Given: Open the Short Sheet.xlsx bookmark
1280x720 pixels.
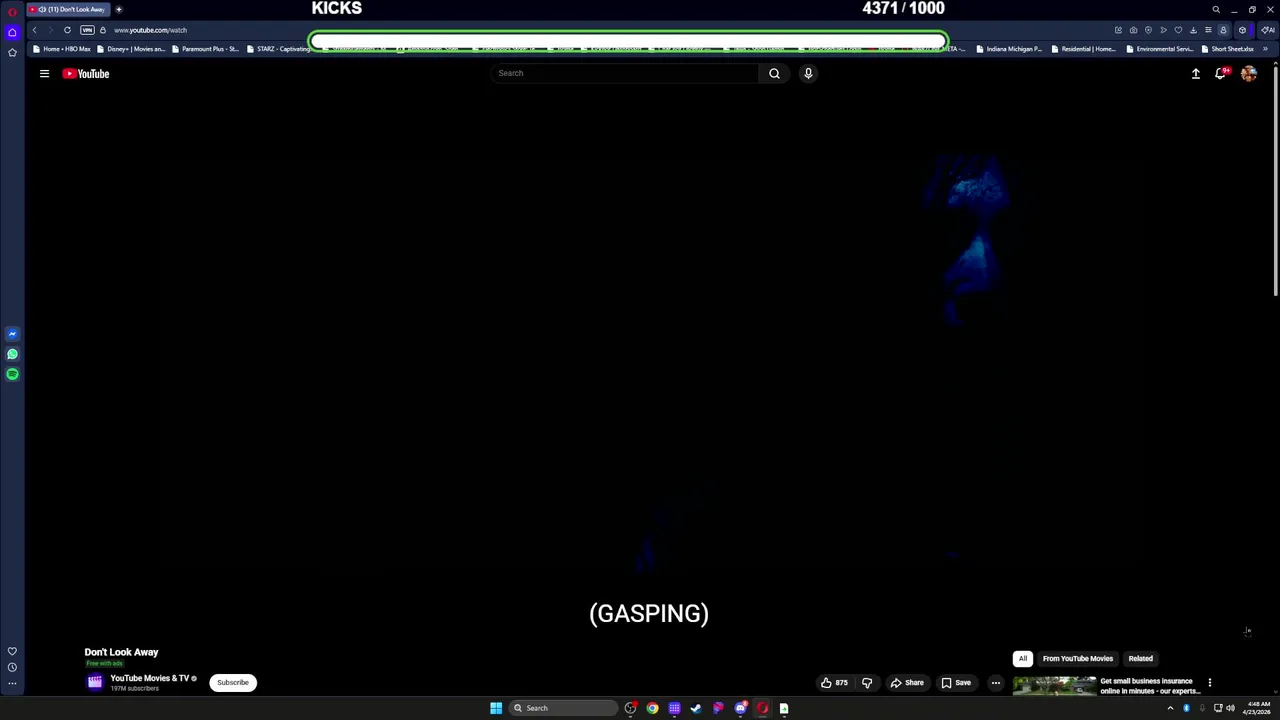Looking at the screenshot, I should 1228,49.
